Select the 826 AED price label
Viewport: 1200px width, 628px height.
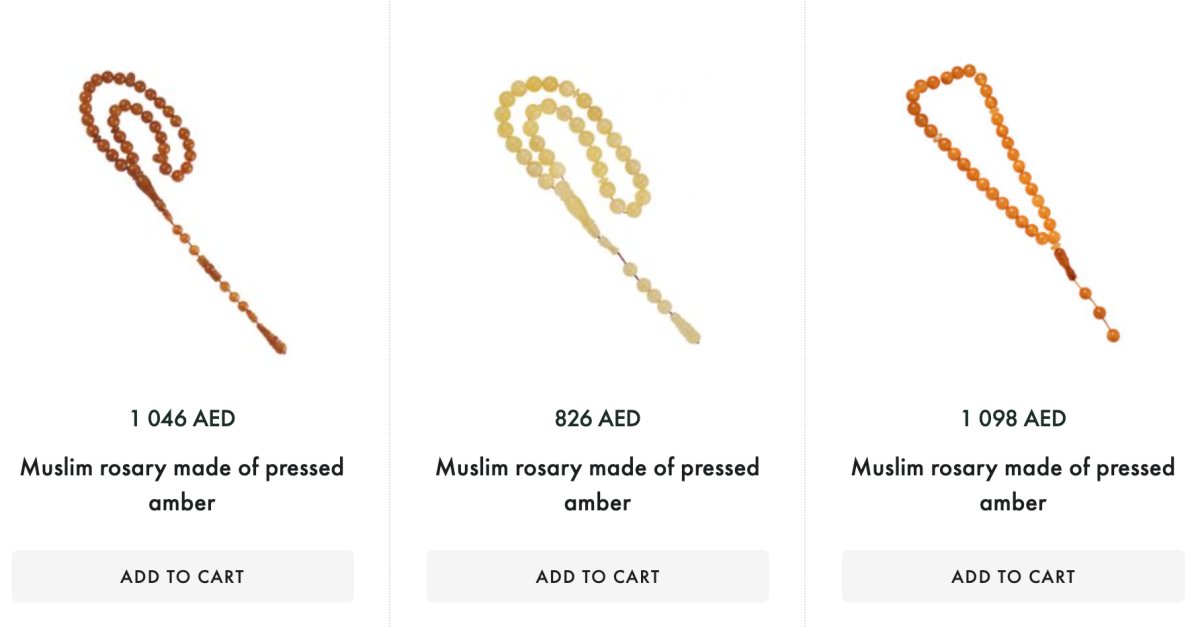(x=597, y=418)
